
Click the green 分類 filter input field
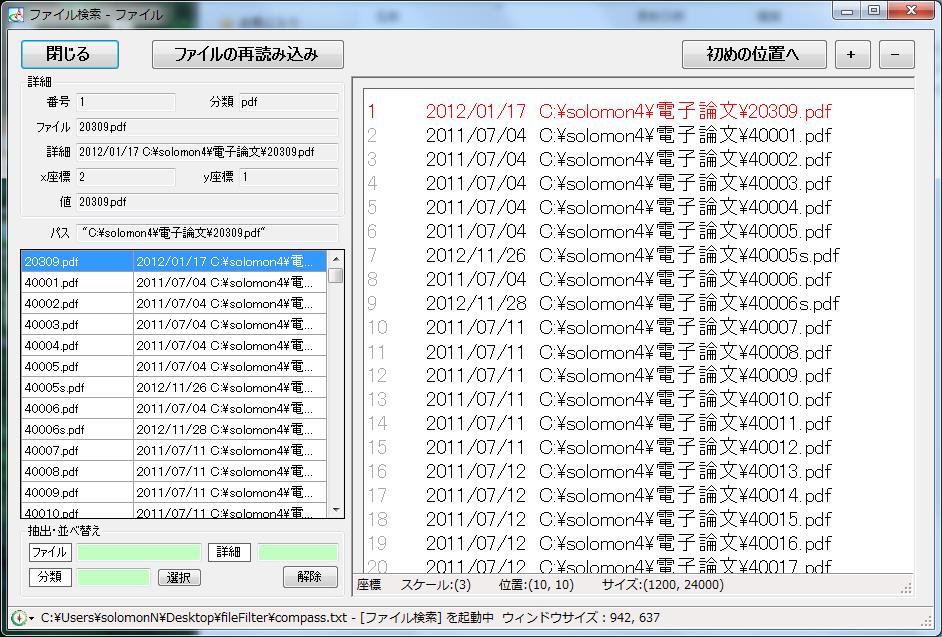[114, 577]
